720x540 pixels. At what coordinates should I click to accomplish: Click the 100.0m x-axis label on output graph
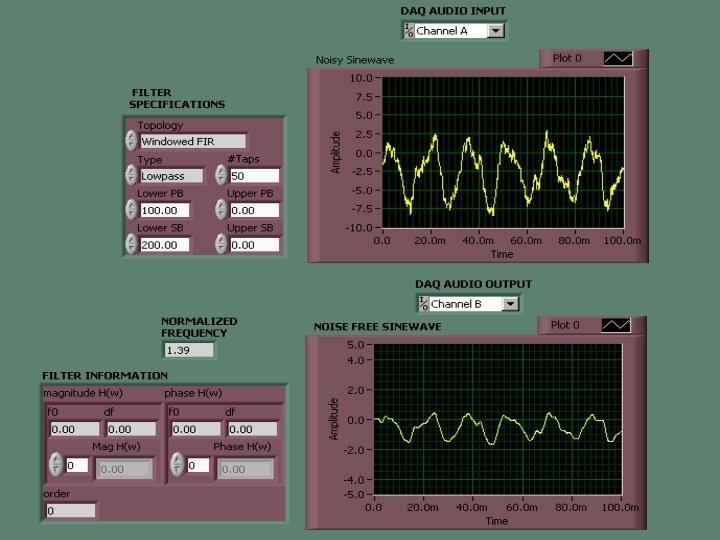click(620, 507)
